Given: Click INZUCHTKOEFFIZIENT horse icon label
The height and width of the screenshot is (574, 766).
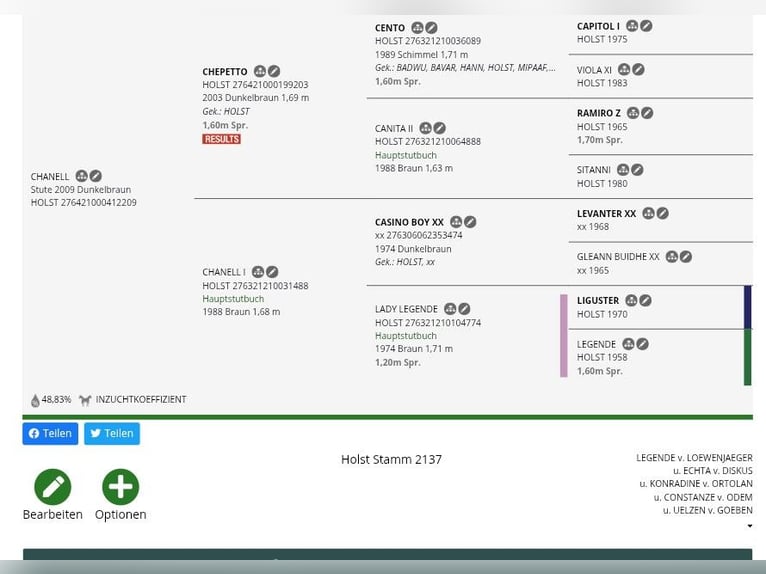Looking at the screenshot, I should point(133,400).
